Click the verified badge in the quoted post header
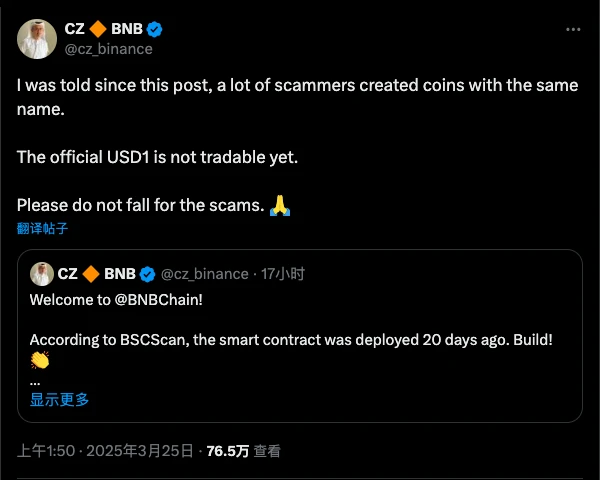The width and height of the screenshot is (600, 480). pyautogui.click(x=146, y=273)
